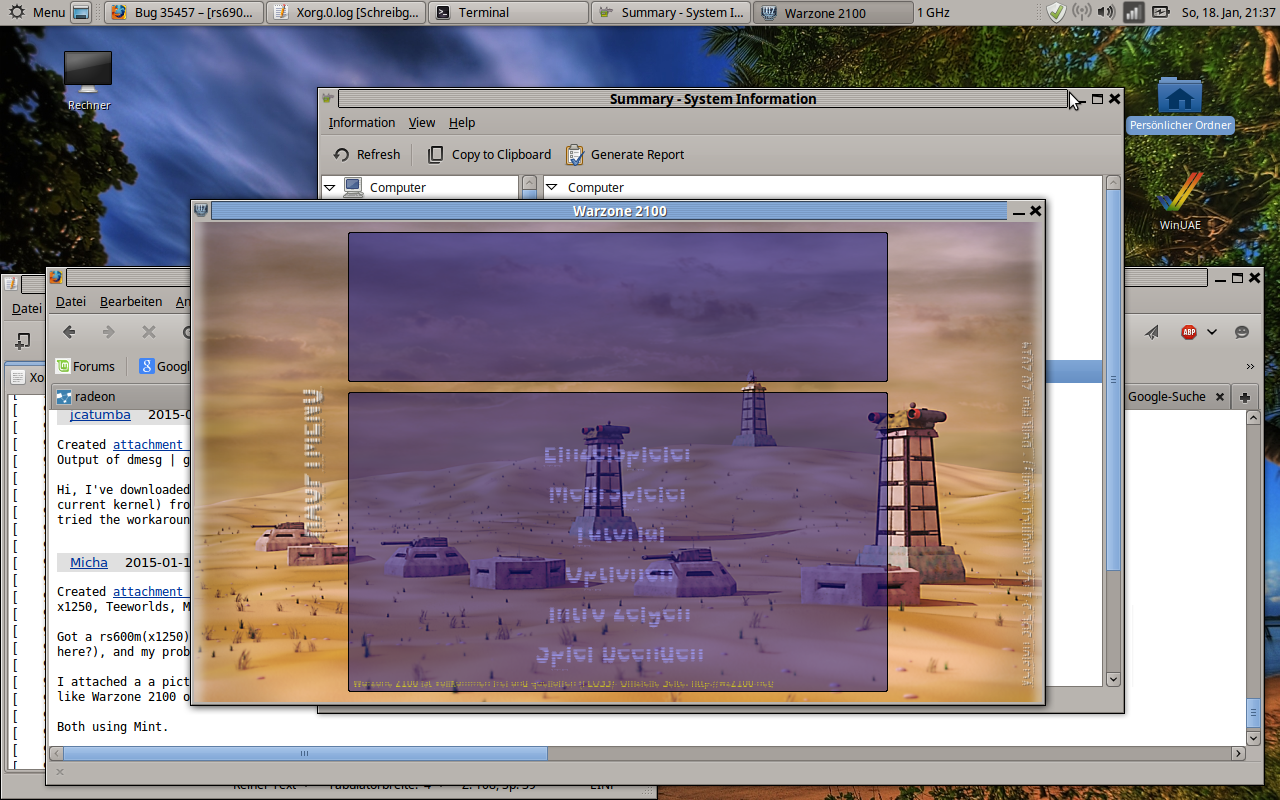The image size is (1280, 800).
Task: Collapse the Computer tree node in left pane
Action: click(x=330, y=187)
